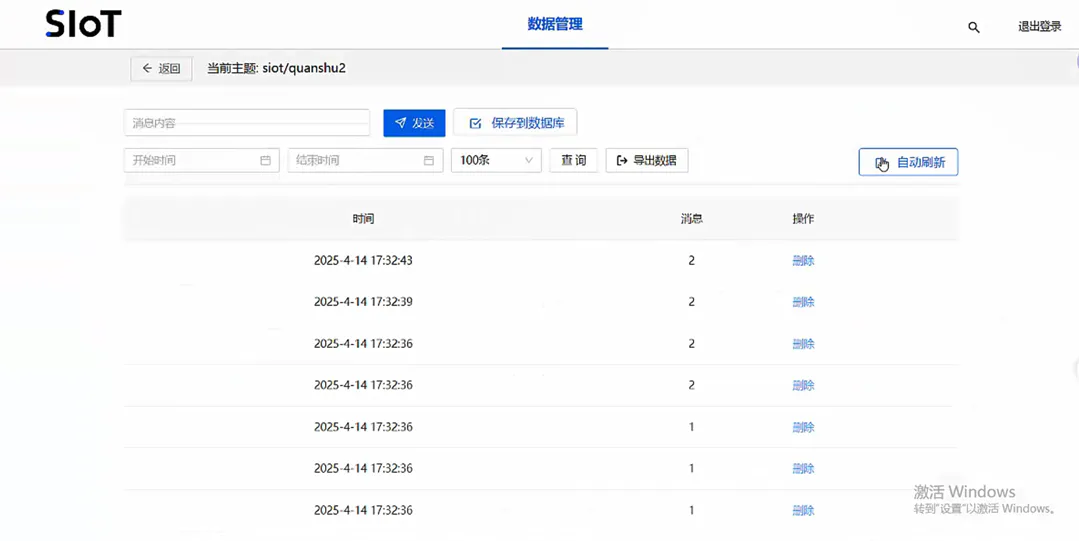Toggle 自动刷新 auto refresh

click(908, 162)
